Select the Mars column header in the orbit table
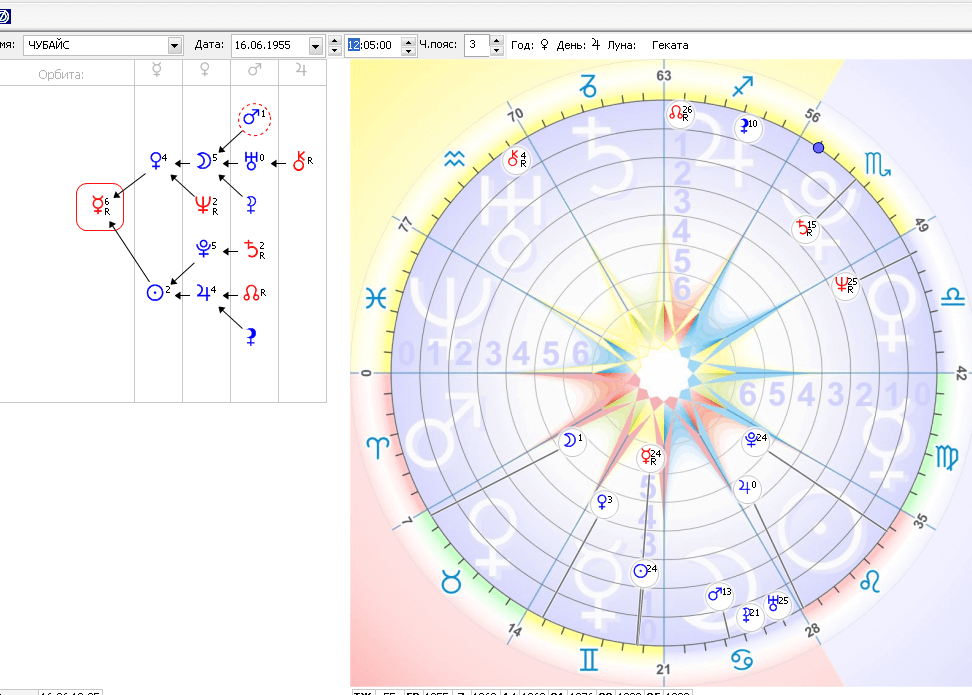The width and height of the screenshot is (972, 695). [254, 71]
